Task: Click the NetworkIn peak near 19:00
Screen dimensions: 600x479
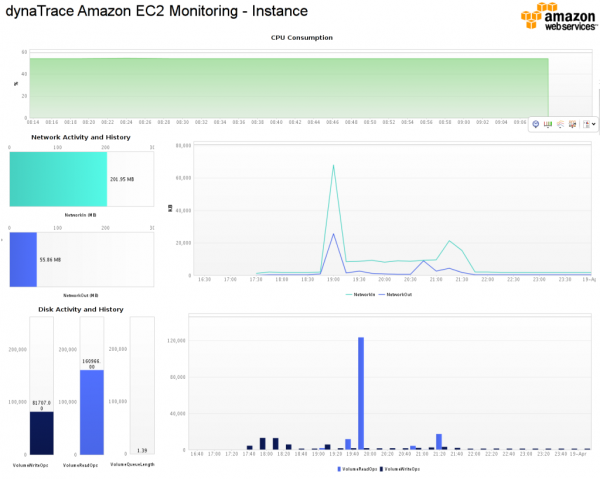Action: [333, 165]
